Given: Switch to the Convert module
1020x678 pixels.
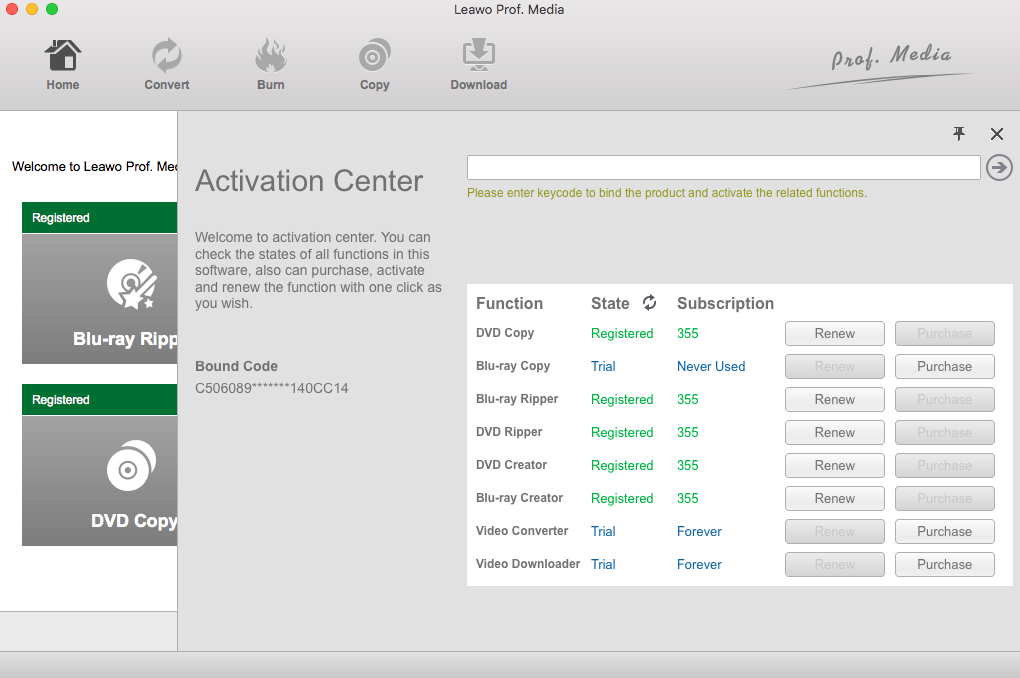Looking at the screenshot, I should [x=166, y=64].
